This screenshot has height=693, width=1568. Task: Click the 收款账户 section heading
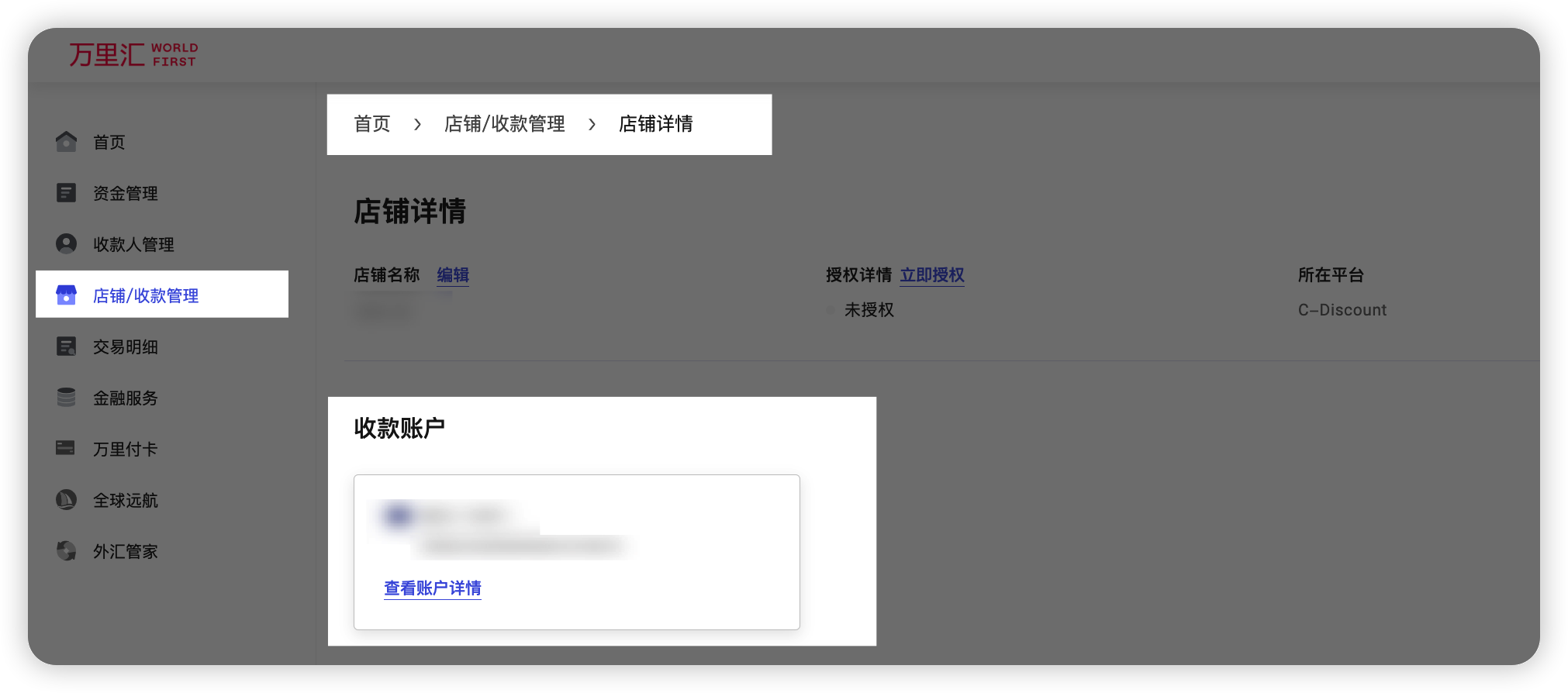pos(399,428)
